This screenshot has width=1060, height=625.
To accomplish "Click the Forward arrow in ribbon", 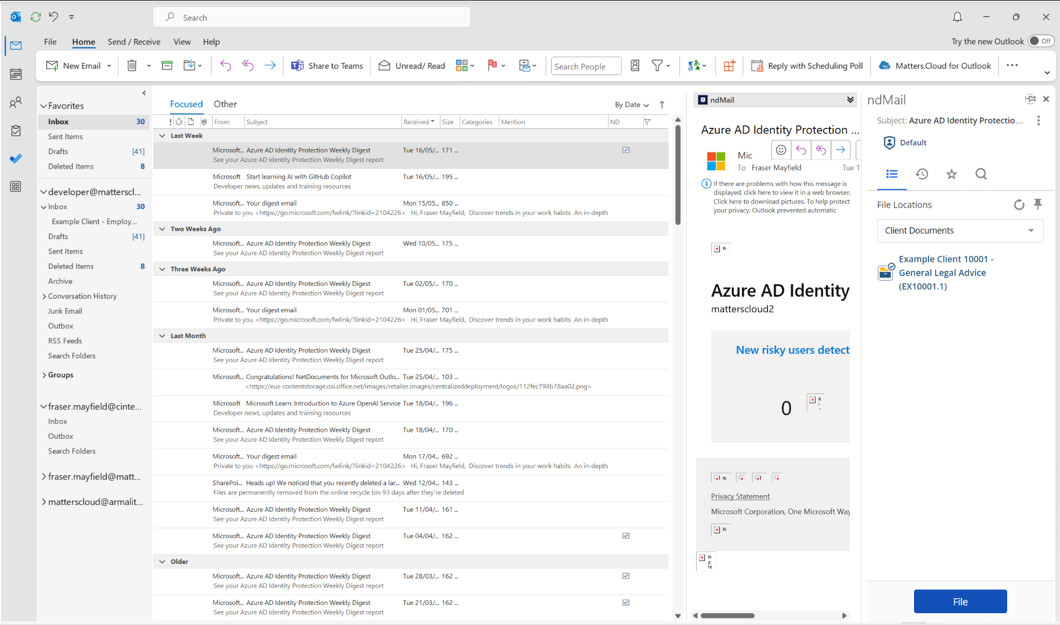I will pos(270,66).
